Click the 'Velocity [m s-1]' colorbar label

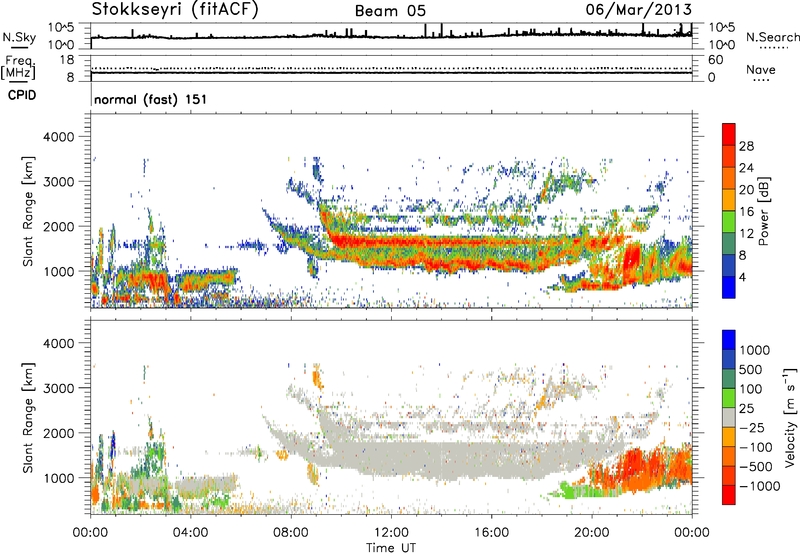790,417
